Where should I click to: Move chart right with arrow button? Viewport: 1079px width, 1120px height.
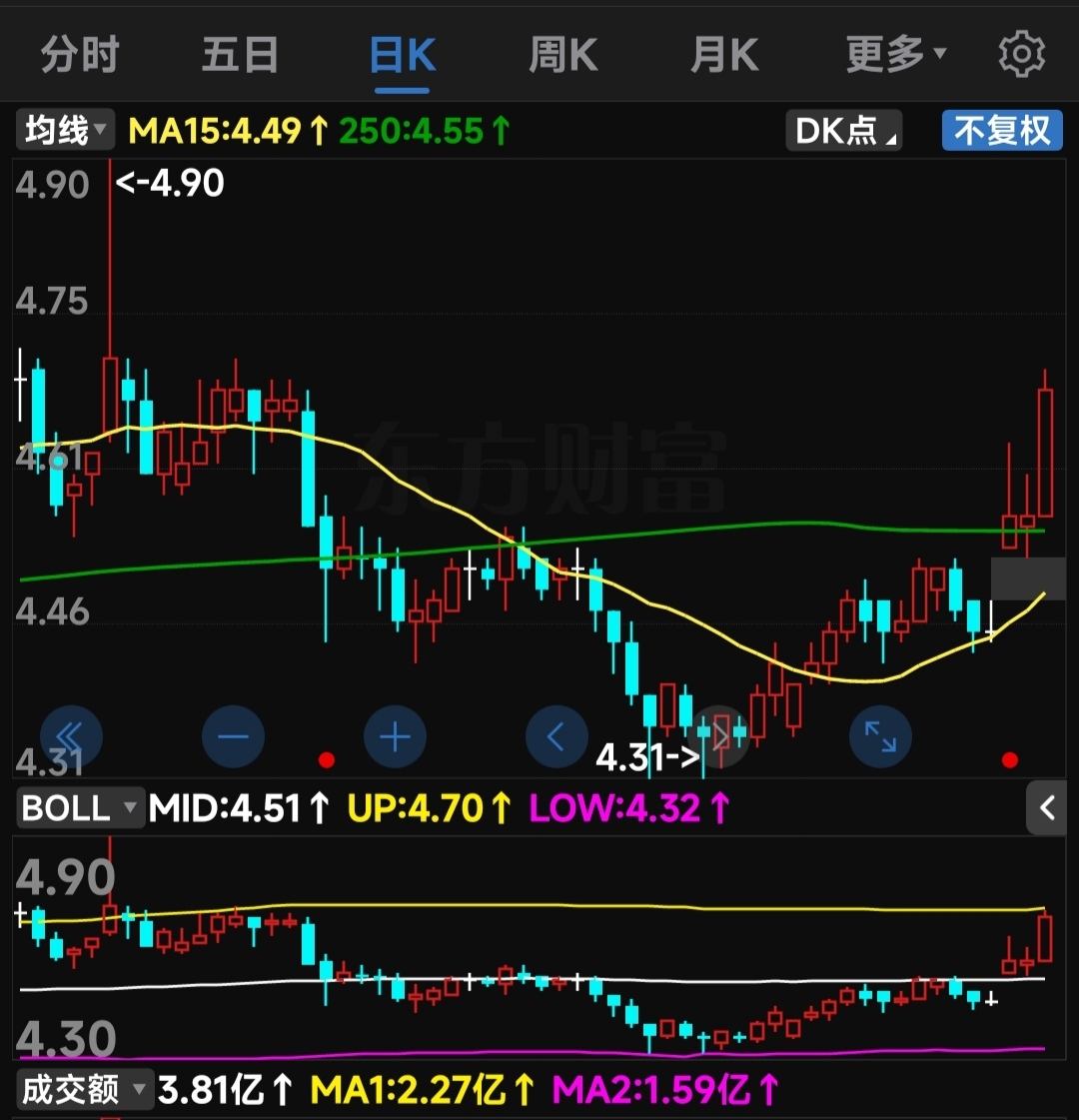coord(719,736)
